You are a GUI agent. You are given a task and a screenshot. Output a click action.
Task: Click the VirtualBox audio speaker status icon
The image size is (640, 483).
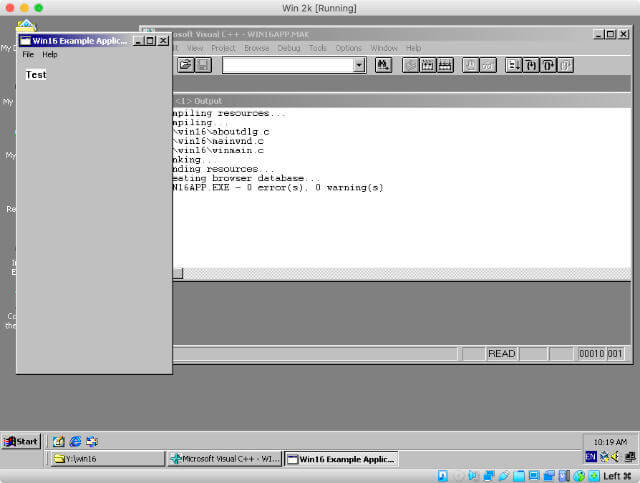click(473, 476)
